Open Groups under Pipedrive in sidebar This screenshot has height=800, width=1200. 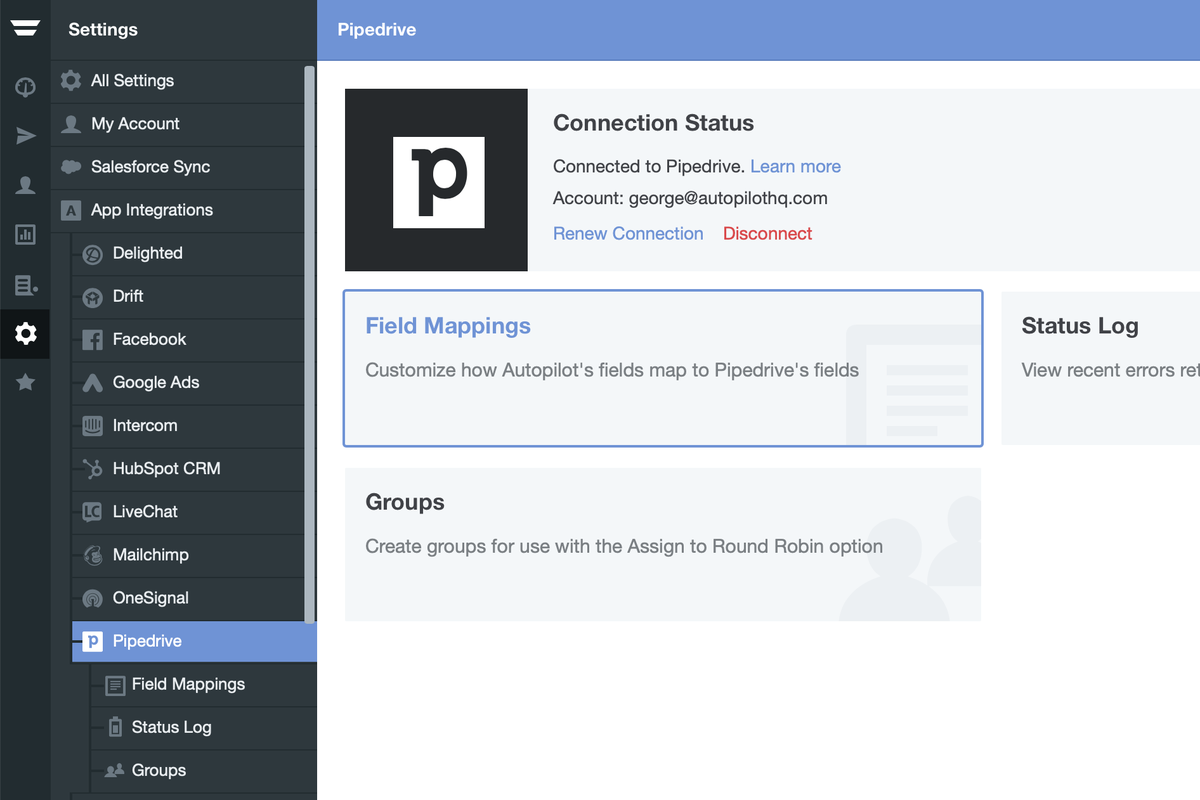coord(205,771)
